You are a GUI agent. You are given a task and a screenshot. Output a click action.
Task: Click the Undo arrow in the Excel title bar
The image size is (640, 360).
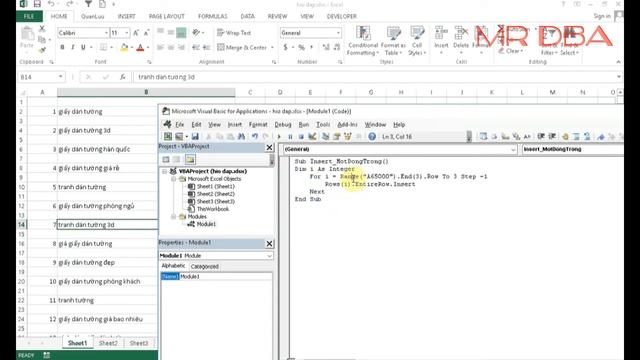[51, 4]
